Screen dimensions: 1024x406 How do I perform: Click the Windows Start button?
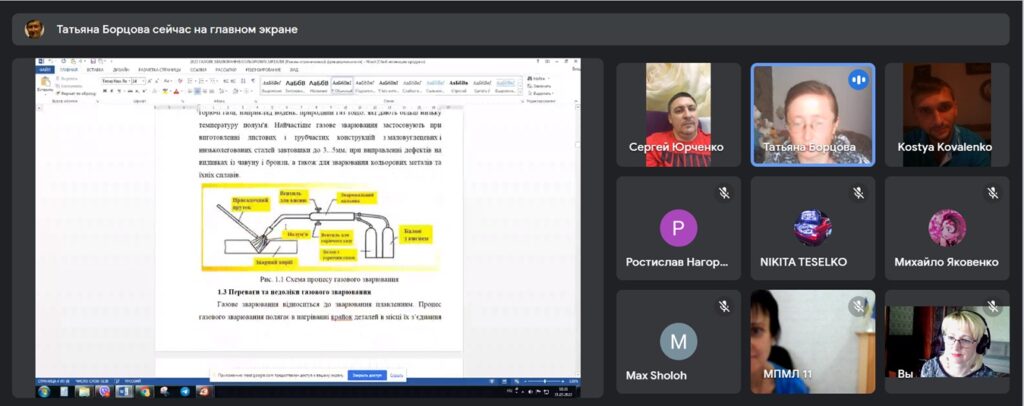[x=44, y=392]
